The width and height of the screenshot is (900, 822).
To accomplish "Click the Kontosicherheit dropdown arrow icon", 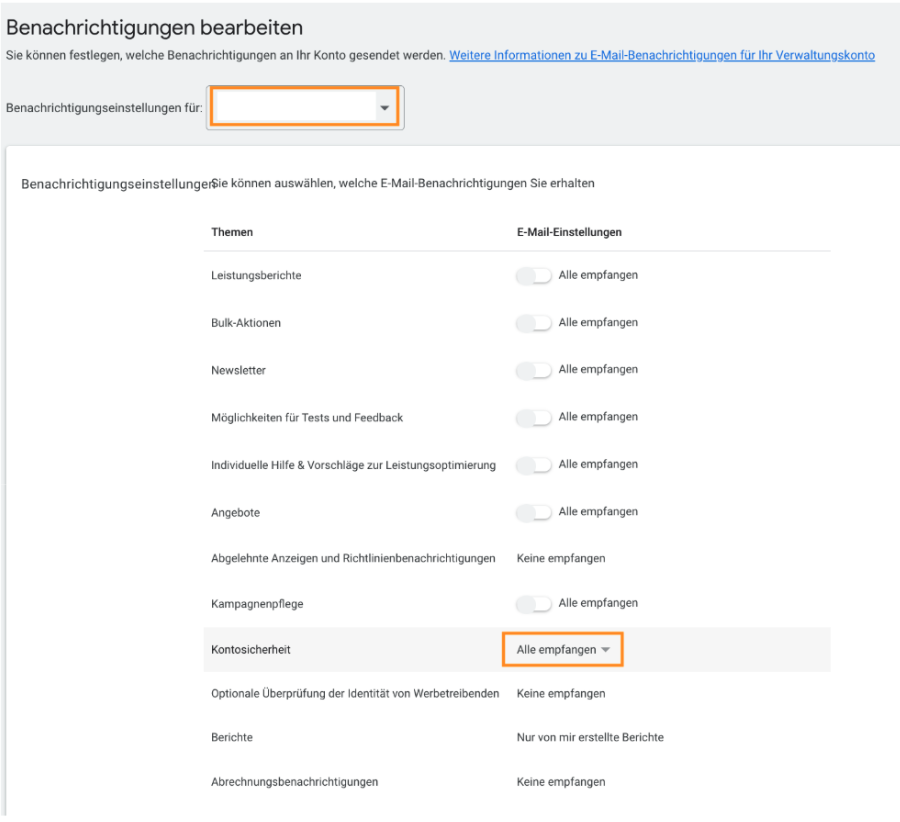I will point(606,650).
